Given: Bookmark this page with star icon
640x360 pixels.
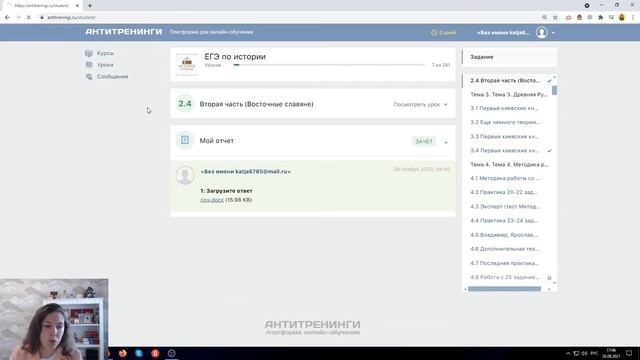Looking at the screenshot, I should point(555,18).
